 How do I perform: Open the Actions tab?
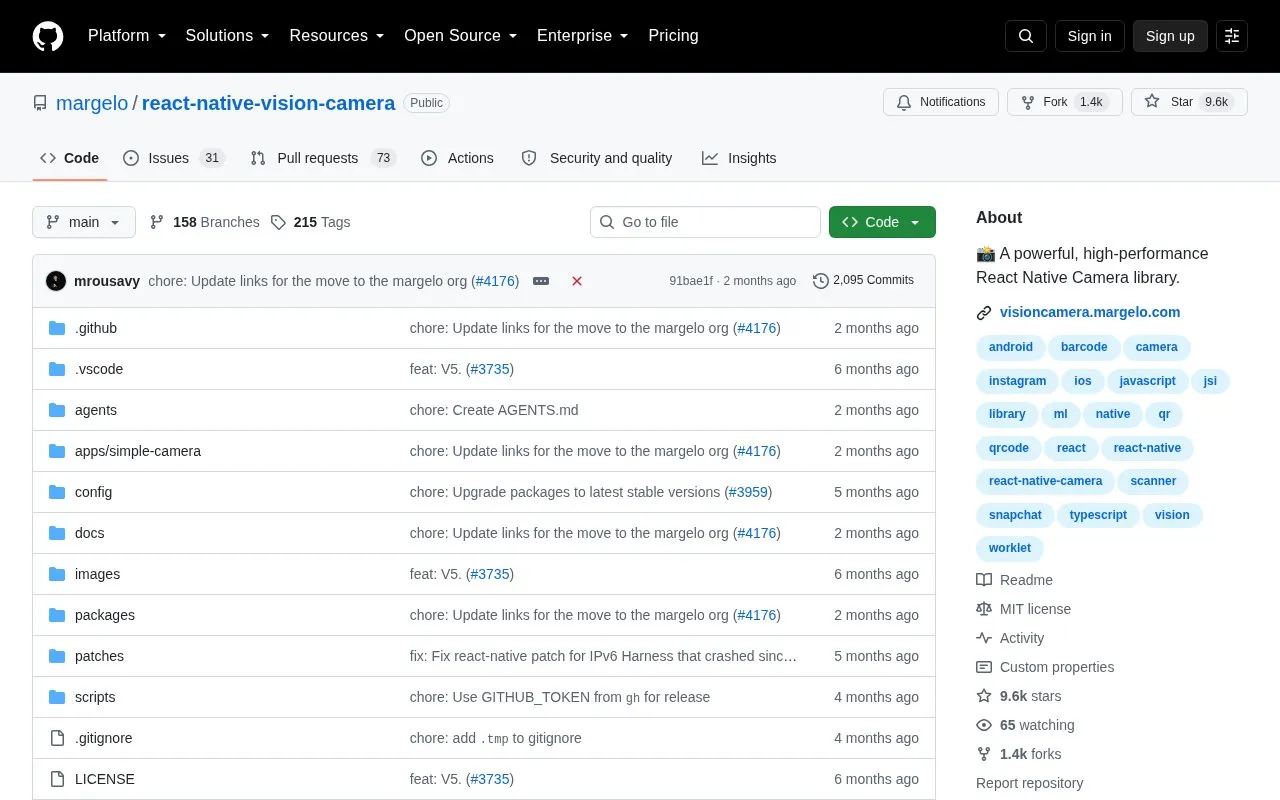(x=458, y=158)
